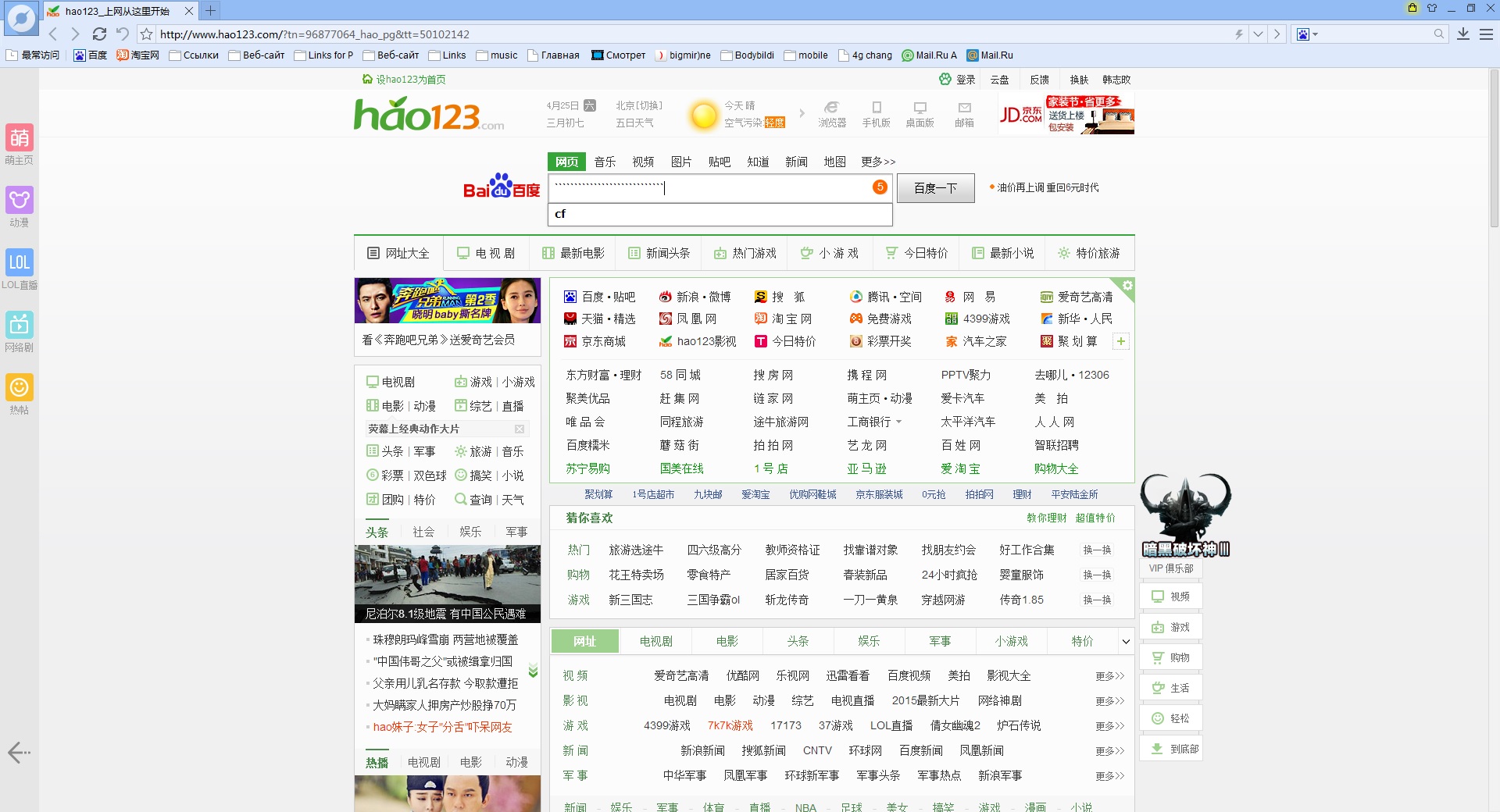The width and height of the screenshot is (1500, 812).
Task: Switch to 社会 news tab
Action: (x=423, y=532)
